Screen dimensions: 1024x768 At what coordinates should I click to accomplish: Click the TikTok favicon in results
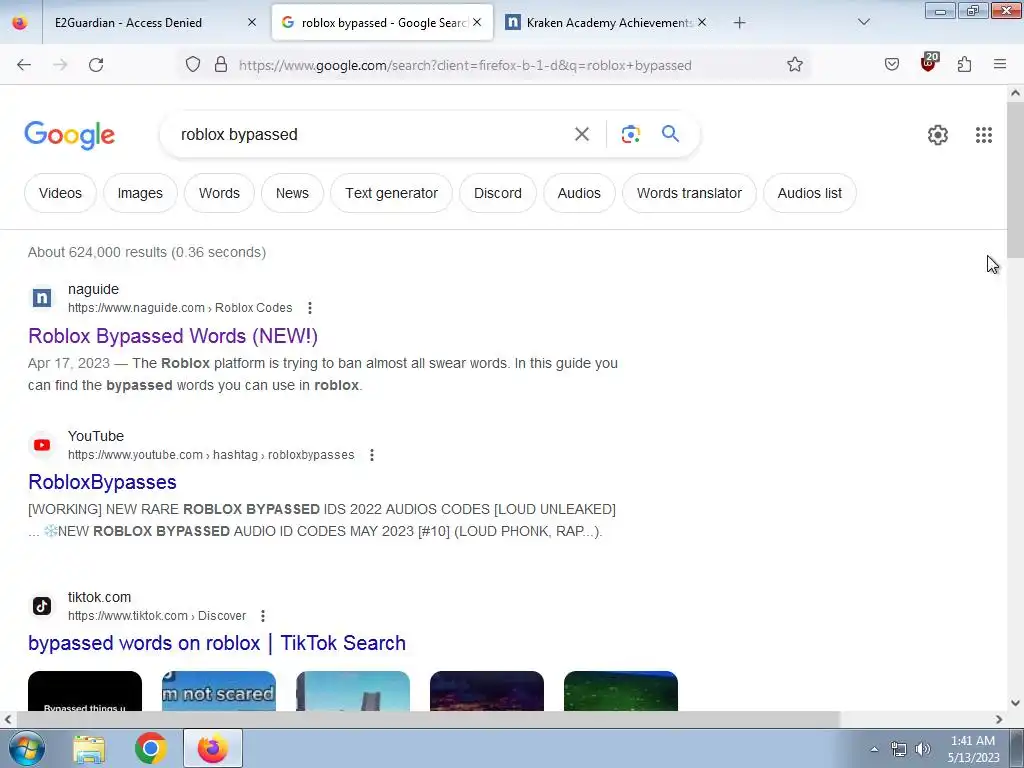[42, 606]
